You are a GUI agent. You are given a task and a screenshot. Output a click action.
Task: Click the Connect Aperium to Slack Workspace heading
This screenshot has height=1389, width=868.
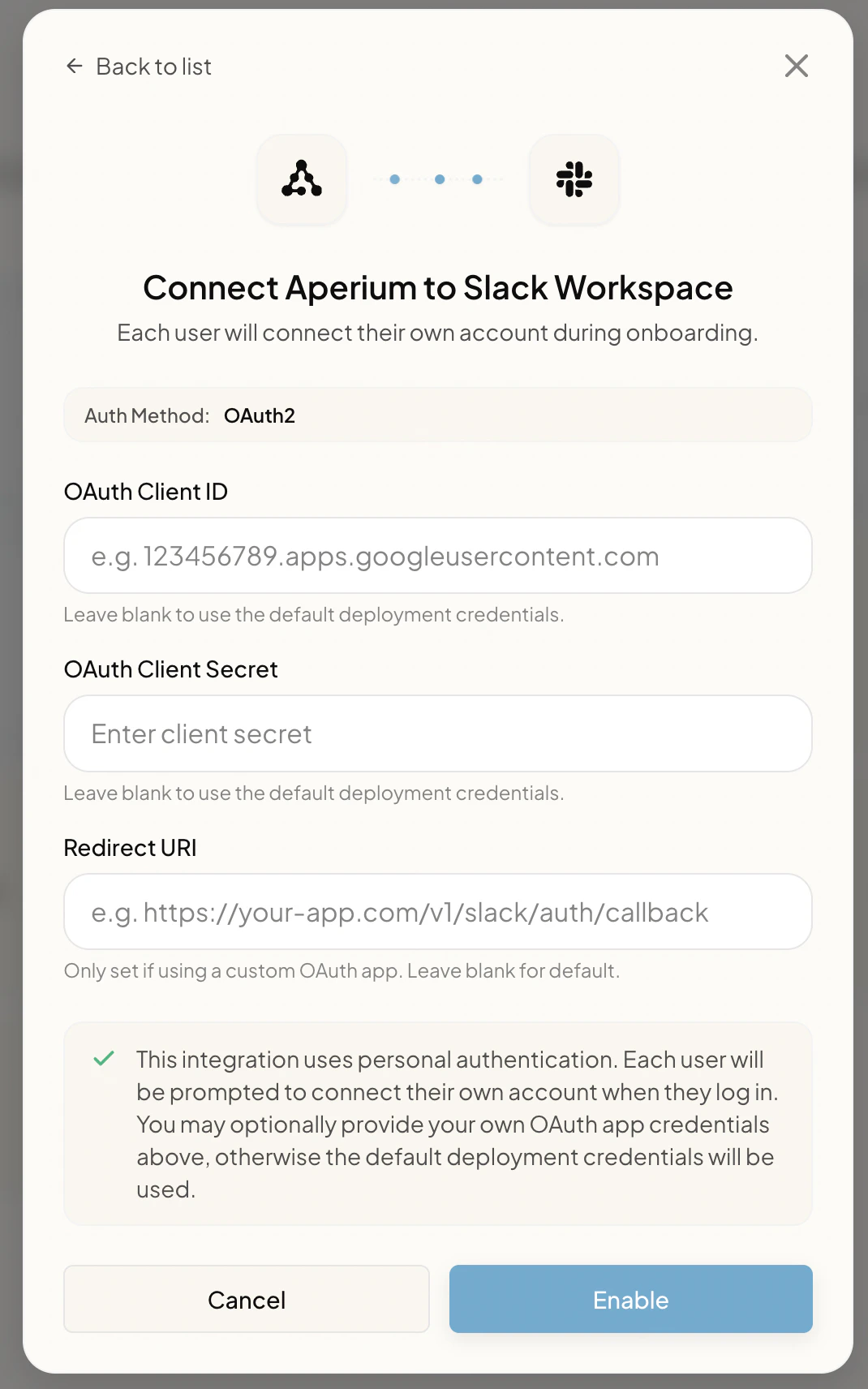coord(438,288)
